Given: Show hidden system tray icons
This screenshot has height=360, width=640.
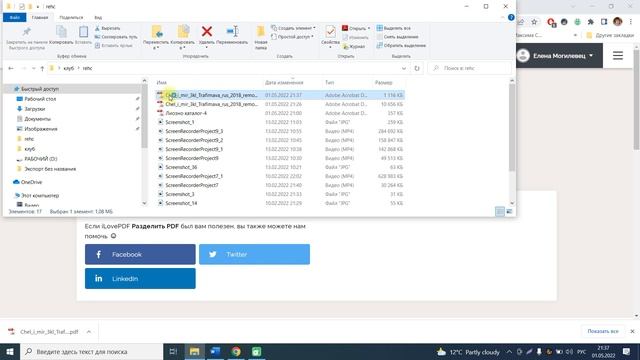Looking at the screenshot, I should (x=509, y=351).
